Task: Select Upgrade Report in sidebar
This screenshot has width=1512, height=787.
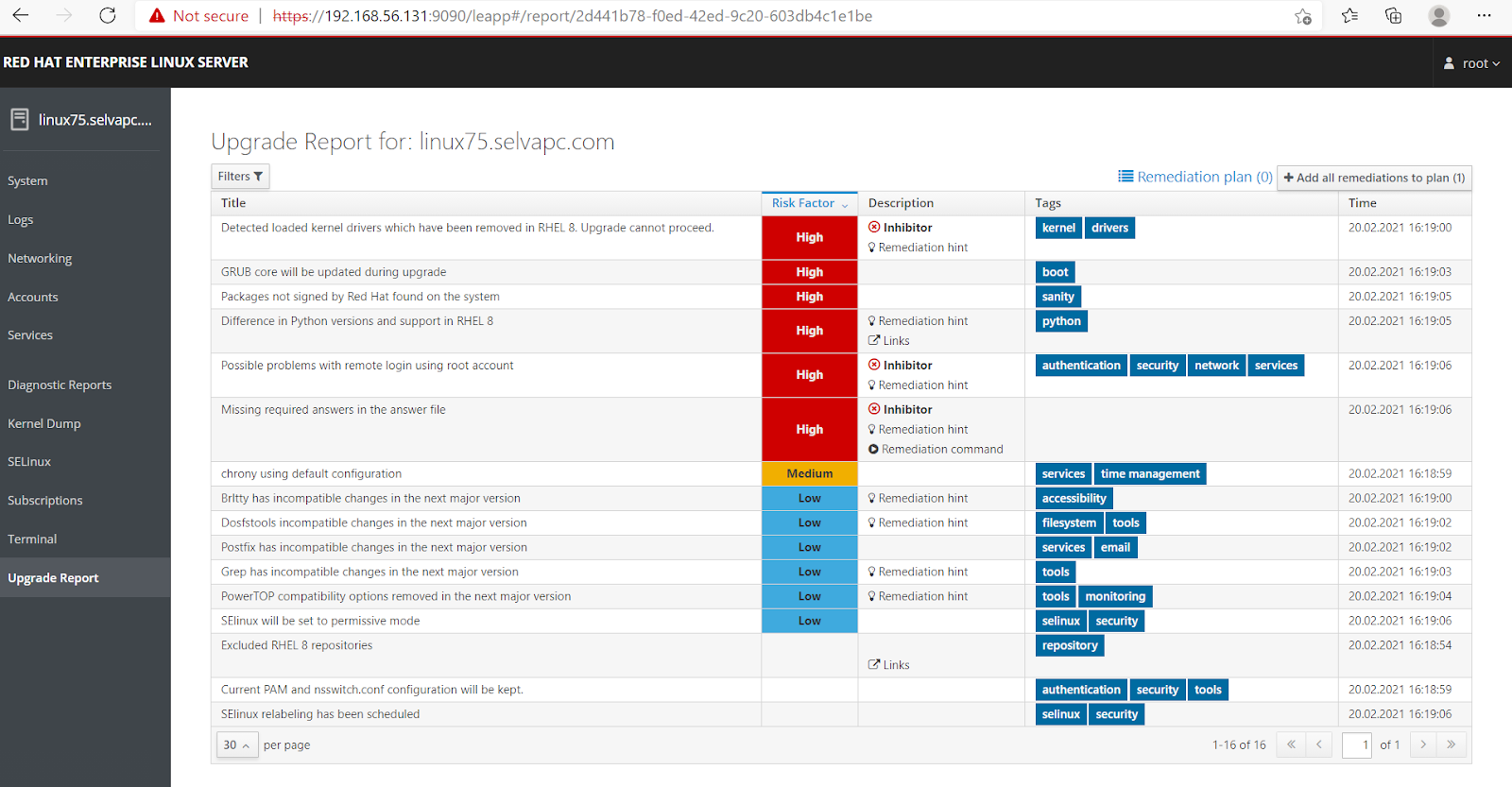Action: [x=85, y=577]
